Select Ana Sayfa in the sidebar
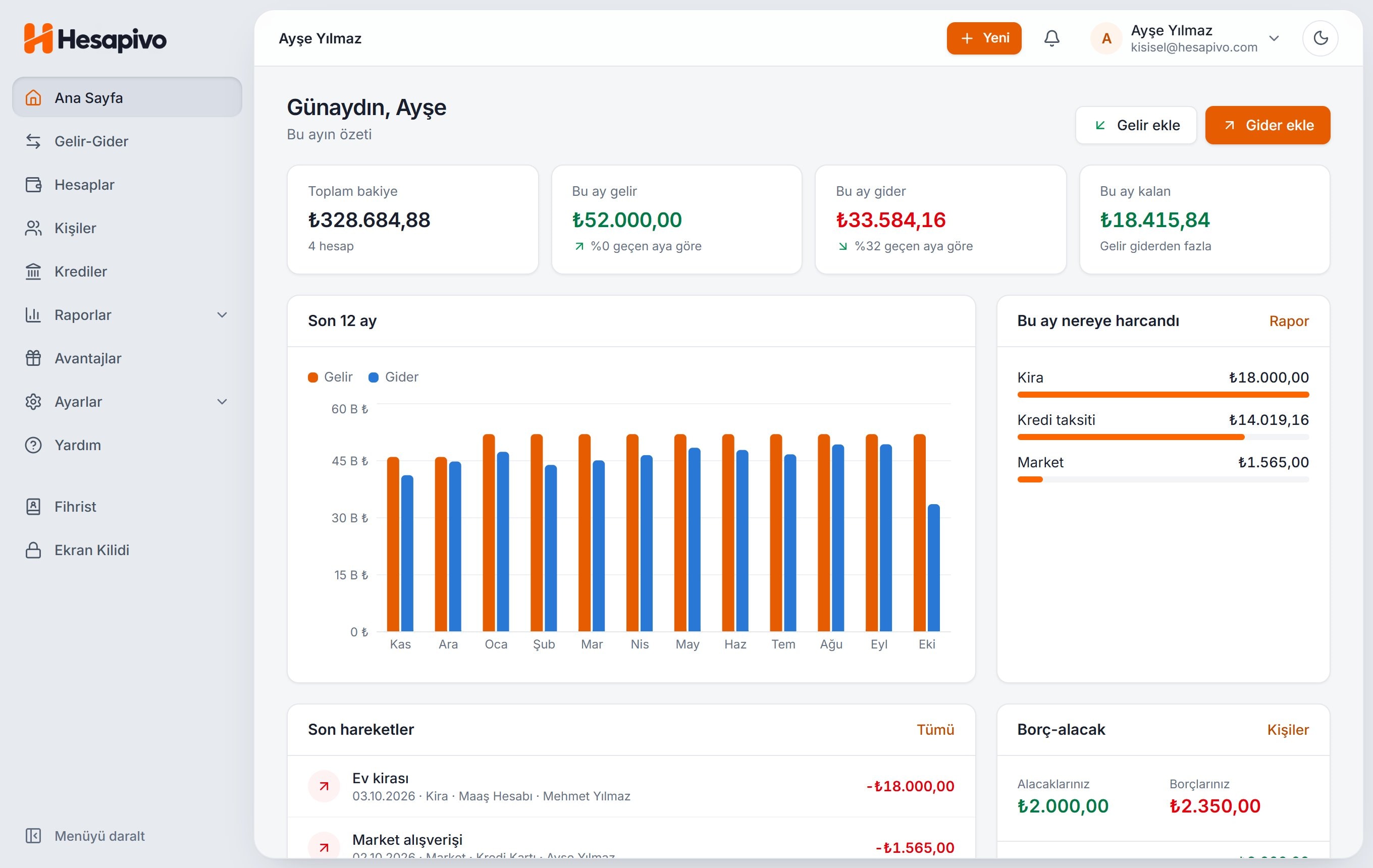This screenshot has width=1373, height=868. coord(127,97)
